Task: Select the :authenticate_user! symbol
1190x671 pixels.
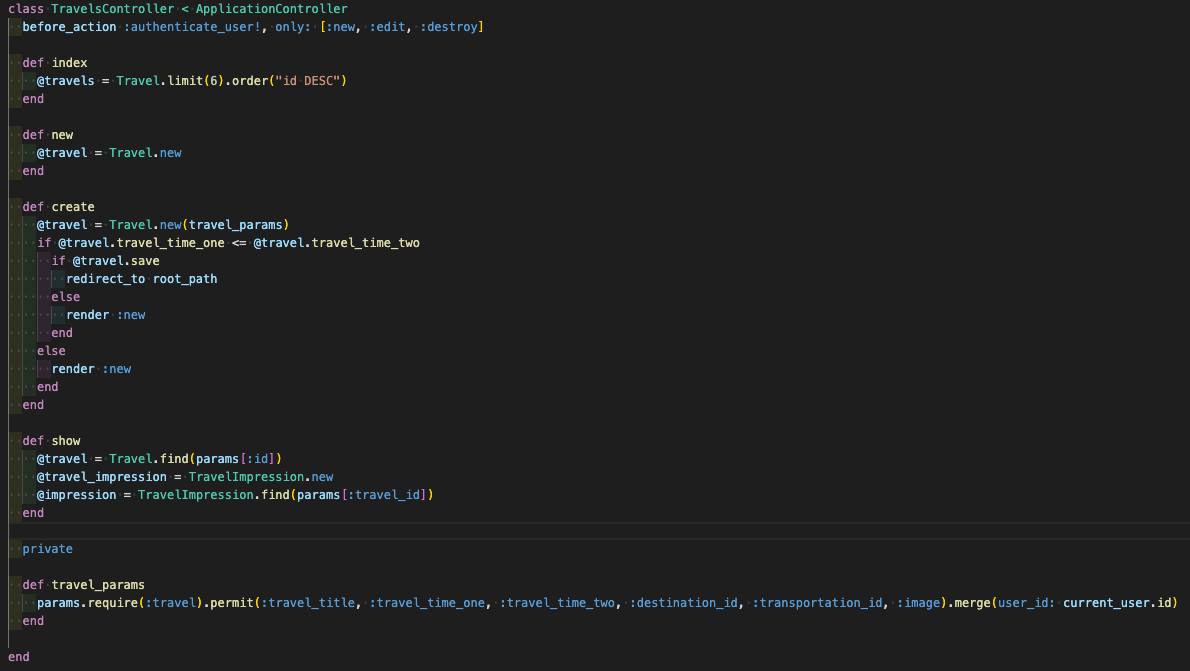Action: 187,27
